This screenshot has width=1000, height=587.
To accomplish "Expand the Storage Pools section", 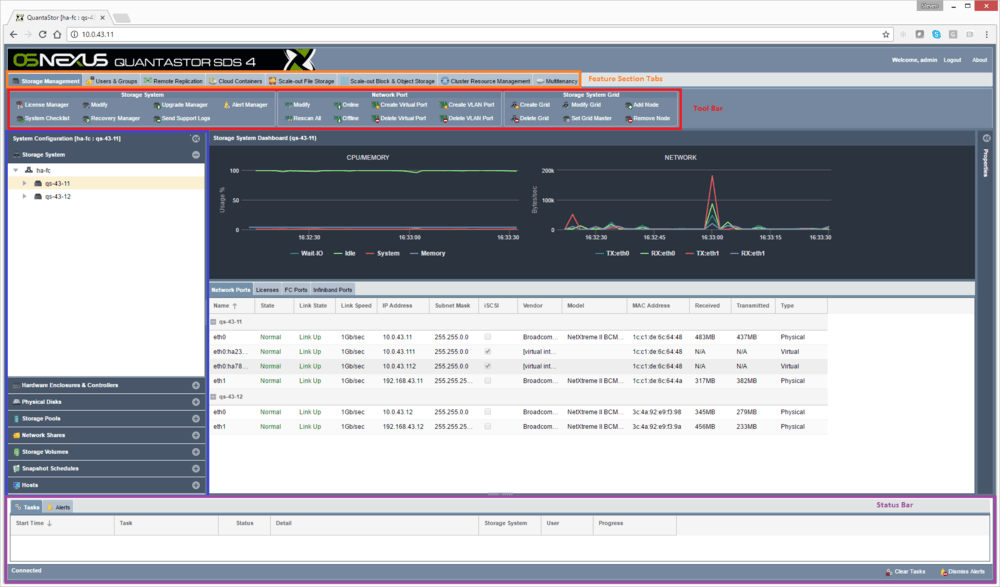I will 196,418.
